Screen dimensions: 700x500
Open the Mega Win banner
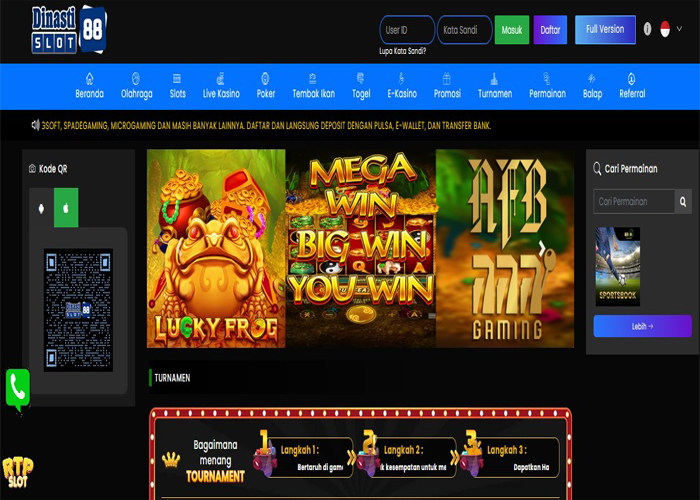(x=361, y=248)
